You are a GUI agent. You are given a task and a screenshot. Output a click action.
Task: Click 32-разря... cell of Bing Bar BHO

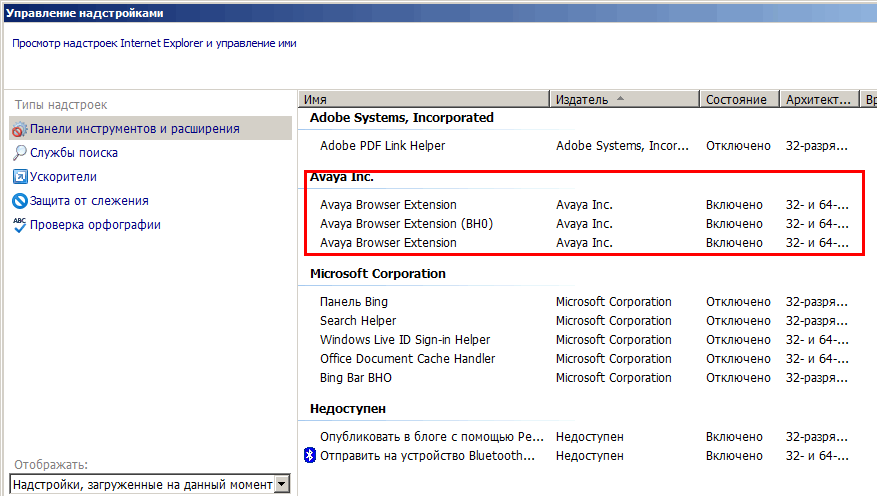click(x=817, y=378)
